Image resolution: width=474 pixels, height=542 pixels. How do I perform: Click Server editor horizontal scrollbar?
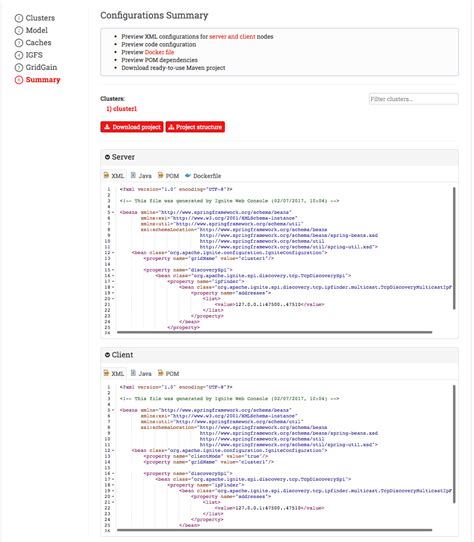[x=275, y=332]
